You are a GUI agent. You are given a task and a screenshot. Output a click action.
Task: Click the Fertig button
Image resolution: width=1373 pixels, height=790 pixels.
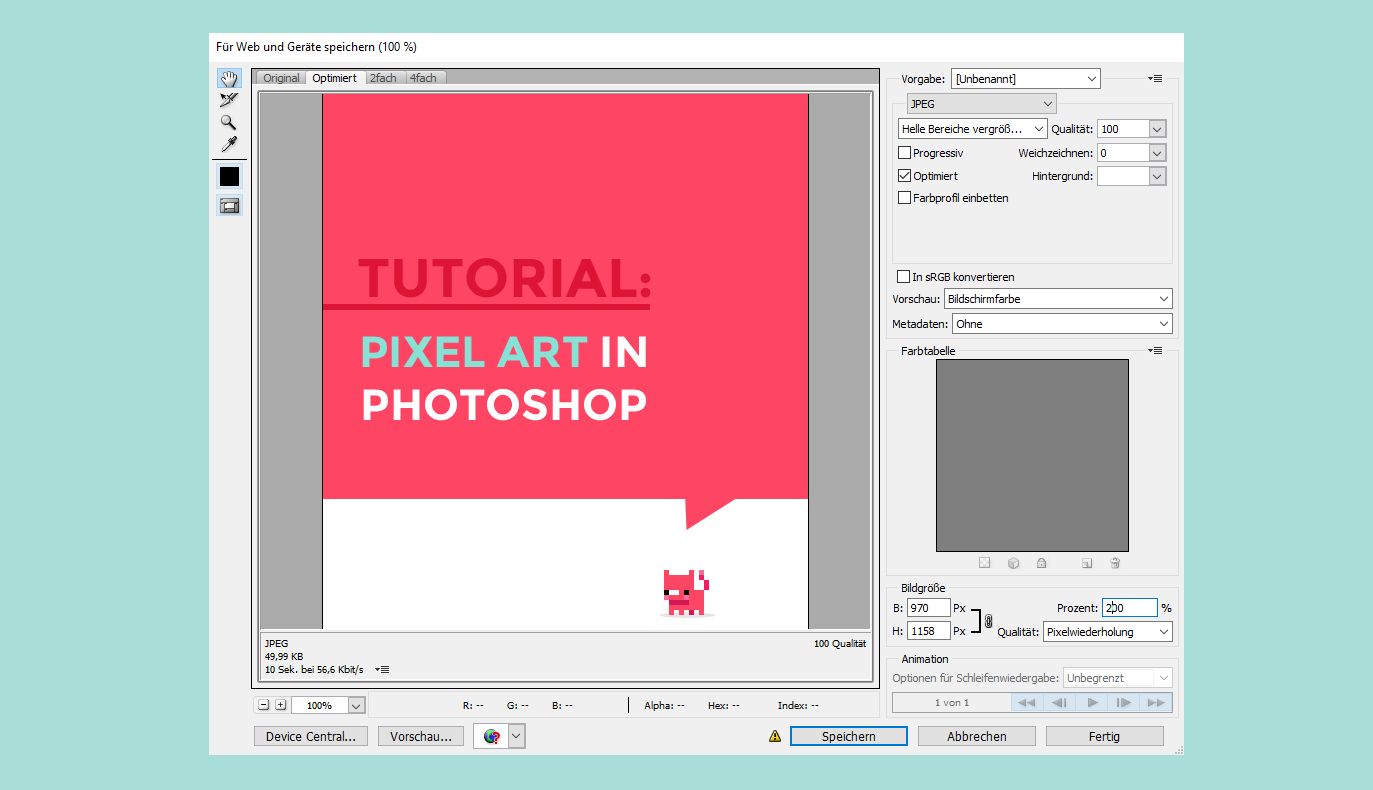pos(1105,736)
